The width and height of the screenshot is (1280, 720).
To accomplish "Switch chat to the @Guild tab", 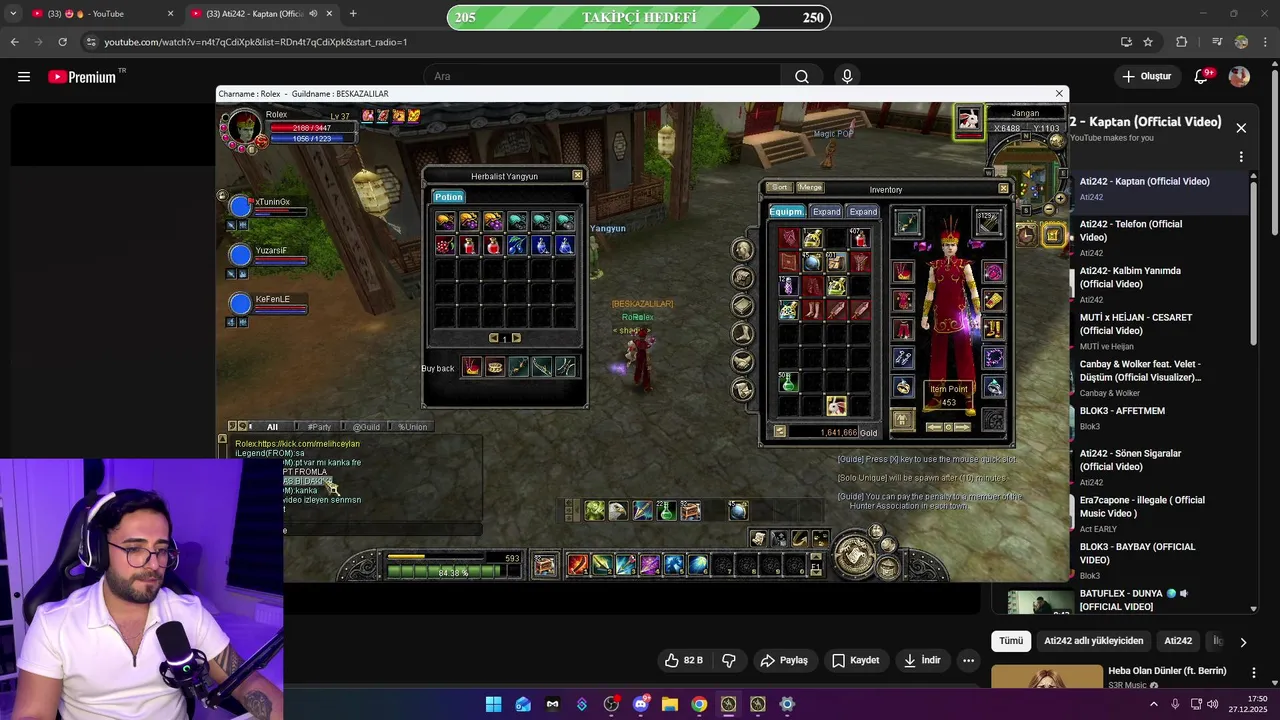I will click(366, 427).
